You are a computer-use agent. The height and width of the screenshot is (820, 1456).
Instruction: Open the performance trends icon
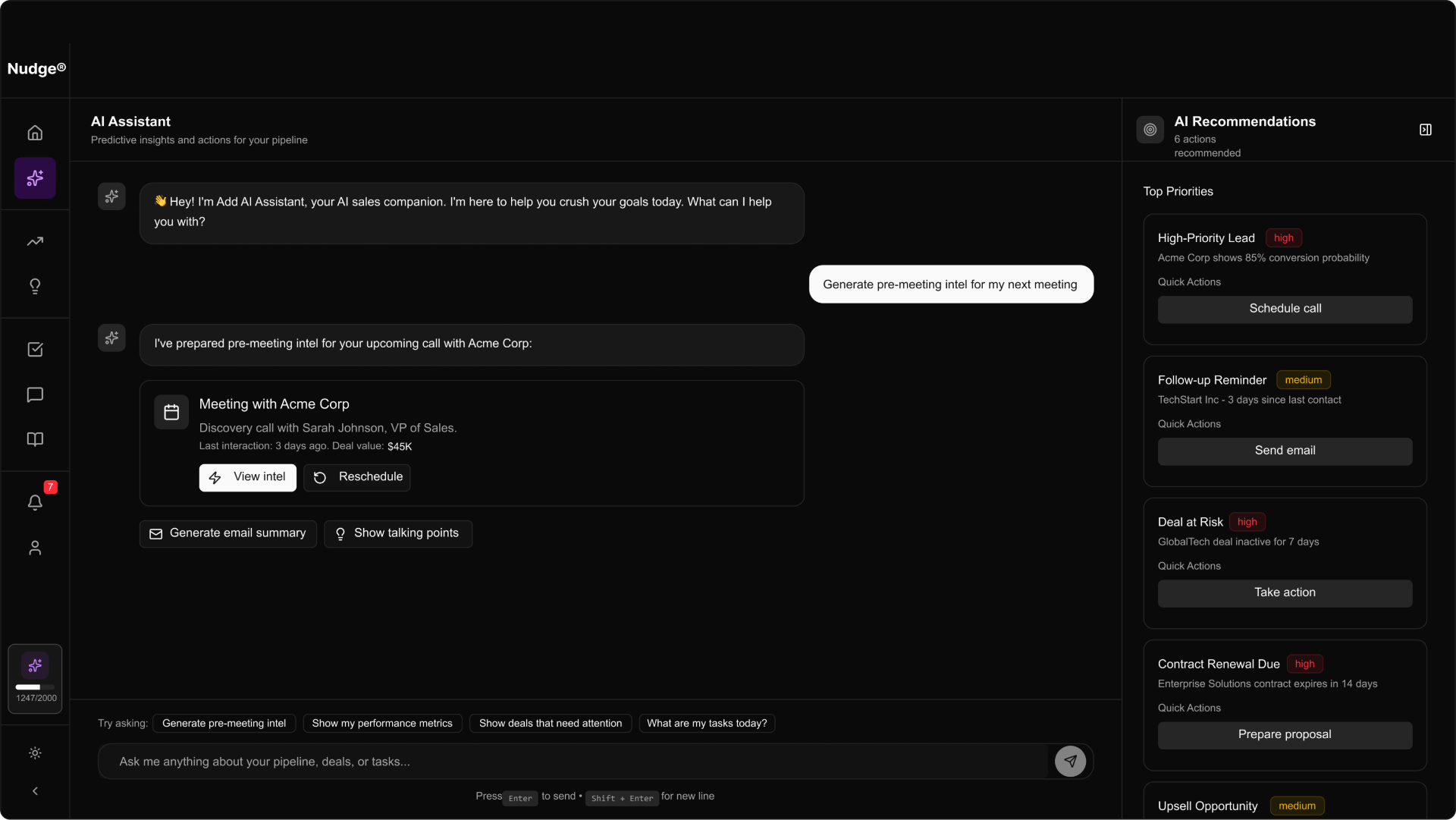point(35,241)
